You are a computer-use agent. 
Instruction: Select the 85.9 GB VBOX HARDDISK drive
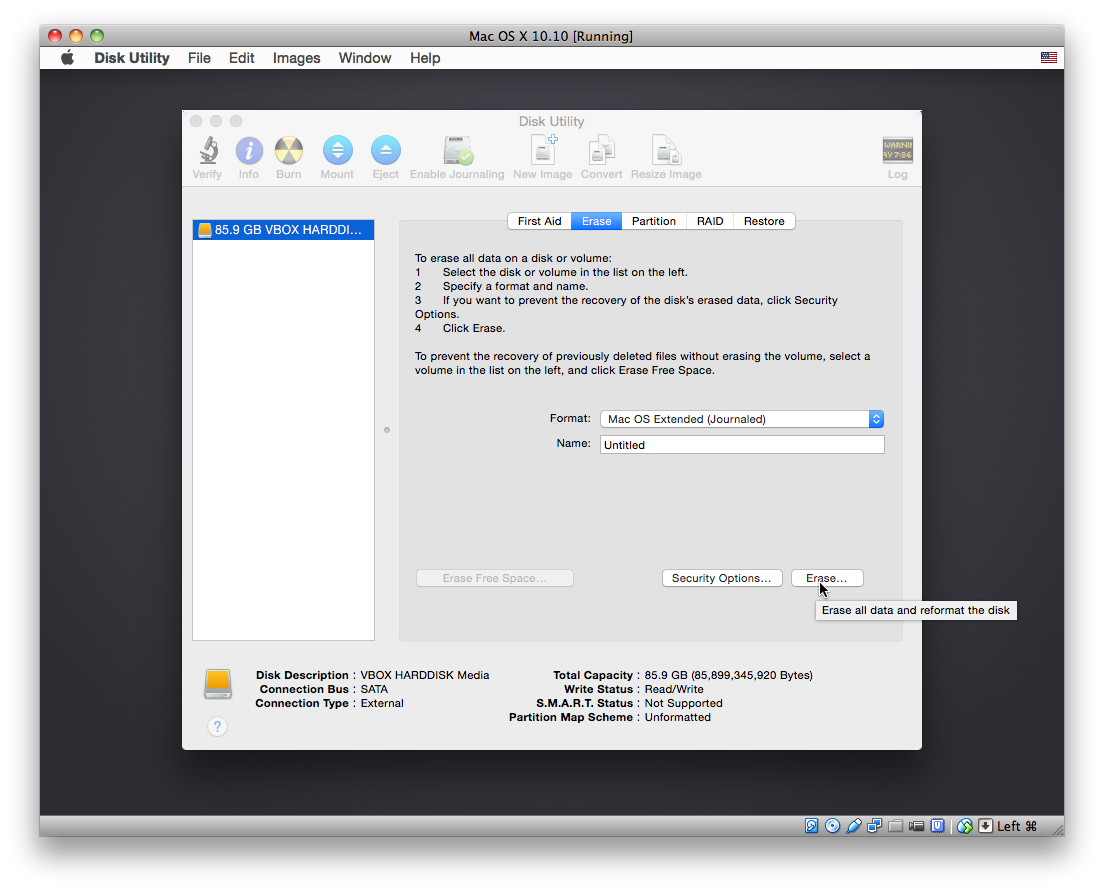point(283,230)
